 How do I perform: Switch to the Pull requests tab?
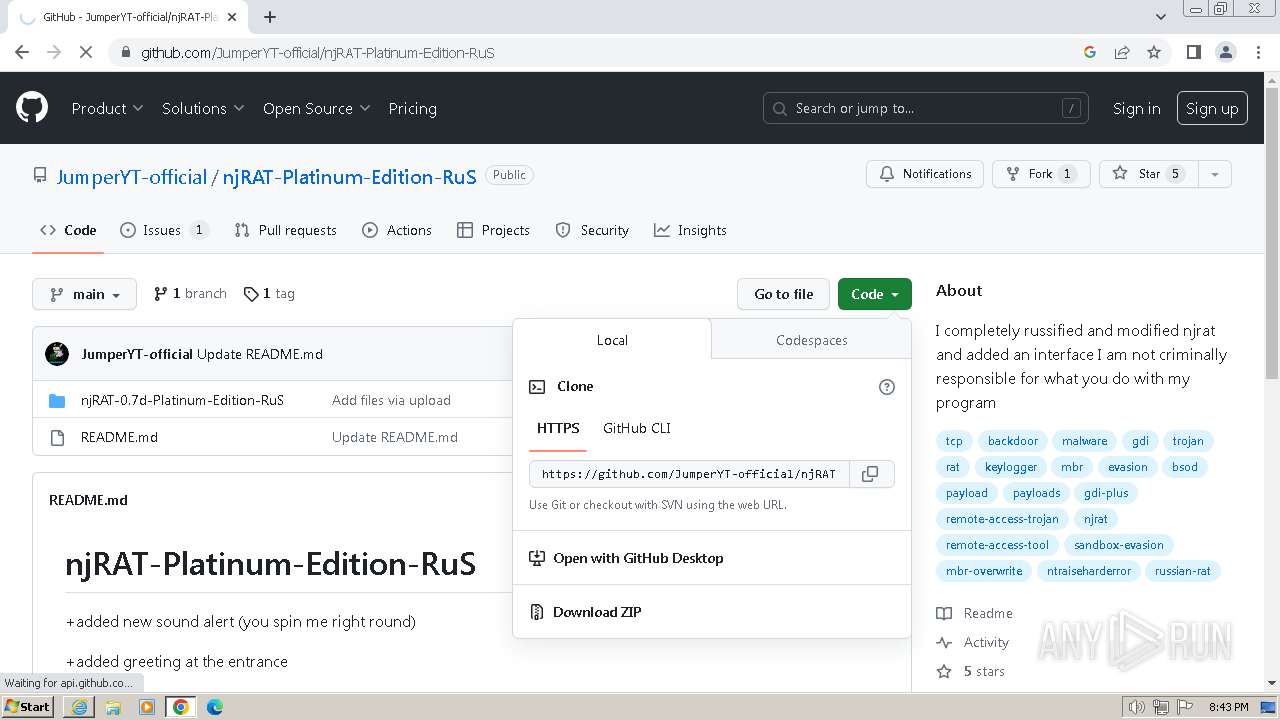(286, 230)
